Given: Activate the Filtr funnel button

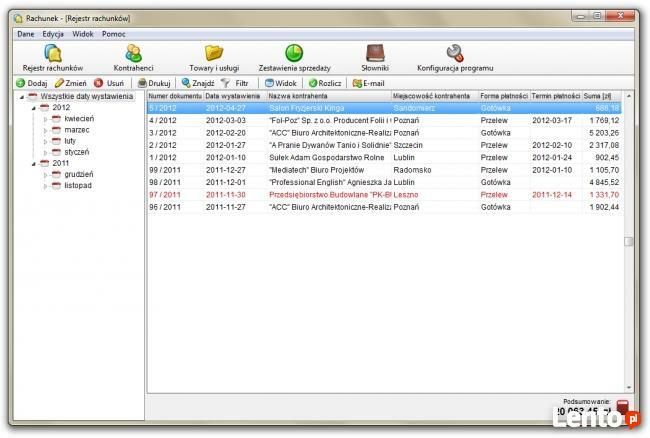Looking at the screenshot, I should [x=238, y=83].
